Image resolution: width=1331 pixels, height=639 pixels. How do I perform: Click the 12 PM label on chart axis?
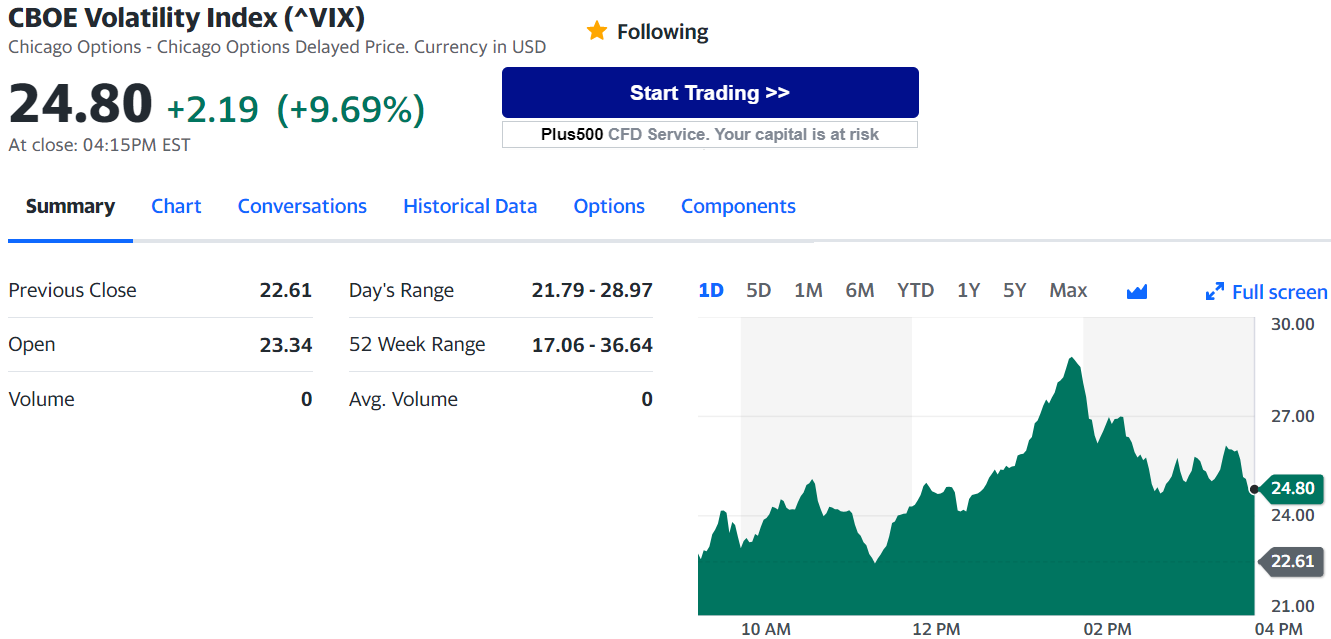(x=936, y=628)
